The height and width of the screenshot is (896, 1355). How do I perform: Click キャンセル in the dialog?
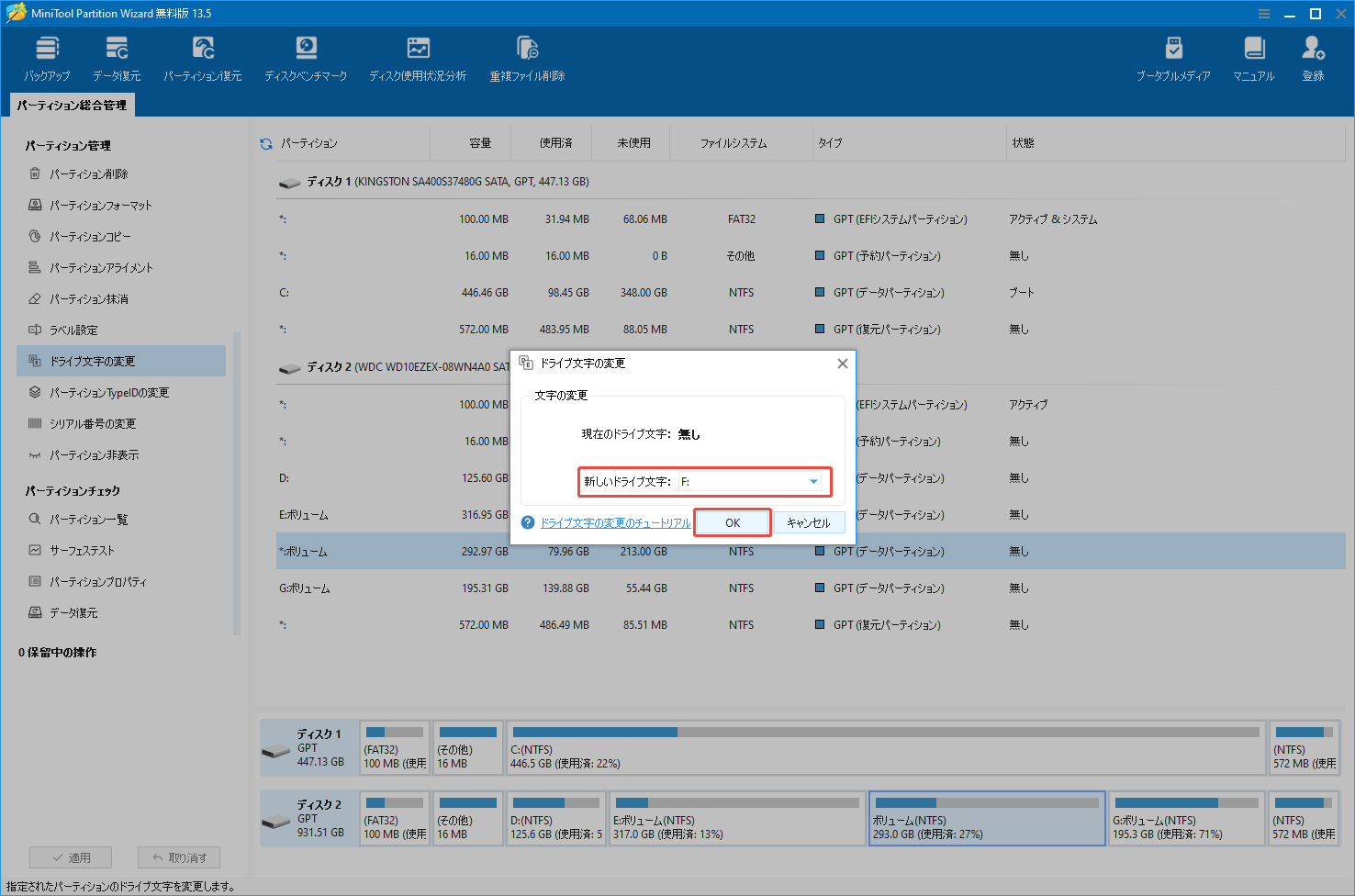tap(809, 523)
